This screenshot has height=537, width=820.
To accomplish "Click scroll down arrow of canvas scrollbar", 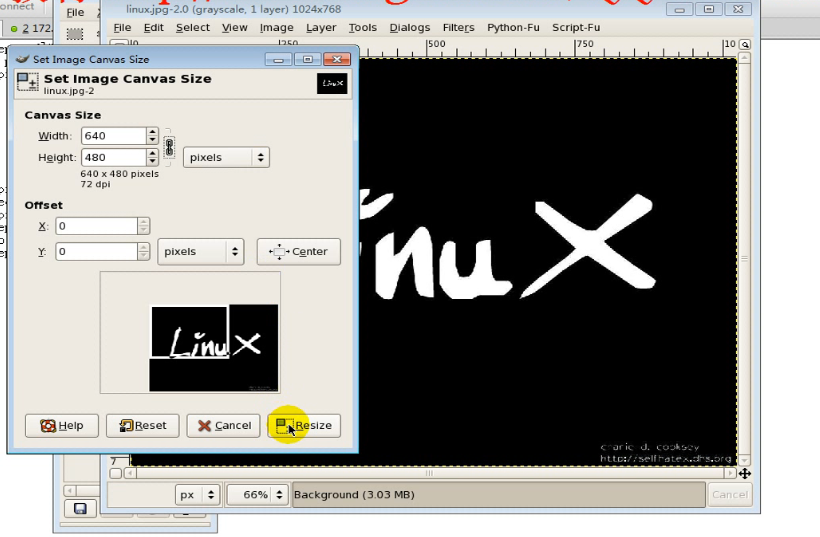I will point(744,461).
